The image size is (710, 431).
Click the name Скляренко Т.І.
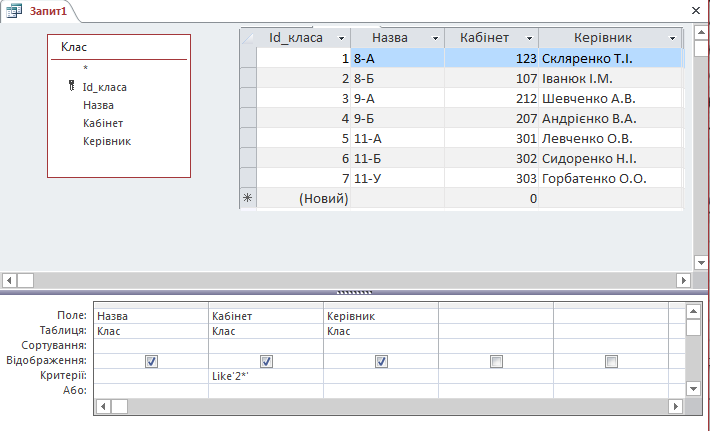[587, 59]
